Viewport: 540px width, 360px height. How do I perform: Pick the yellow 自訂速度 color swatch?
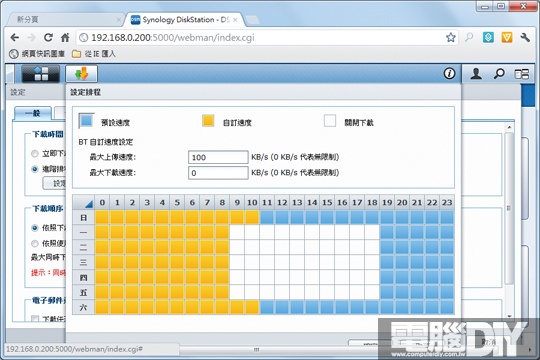[208, 121]
